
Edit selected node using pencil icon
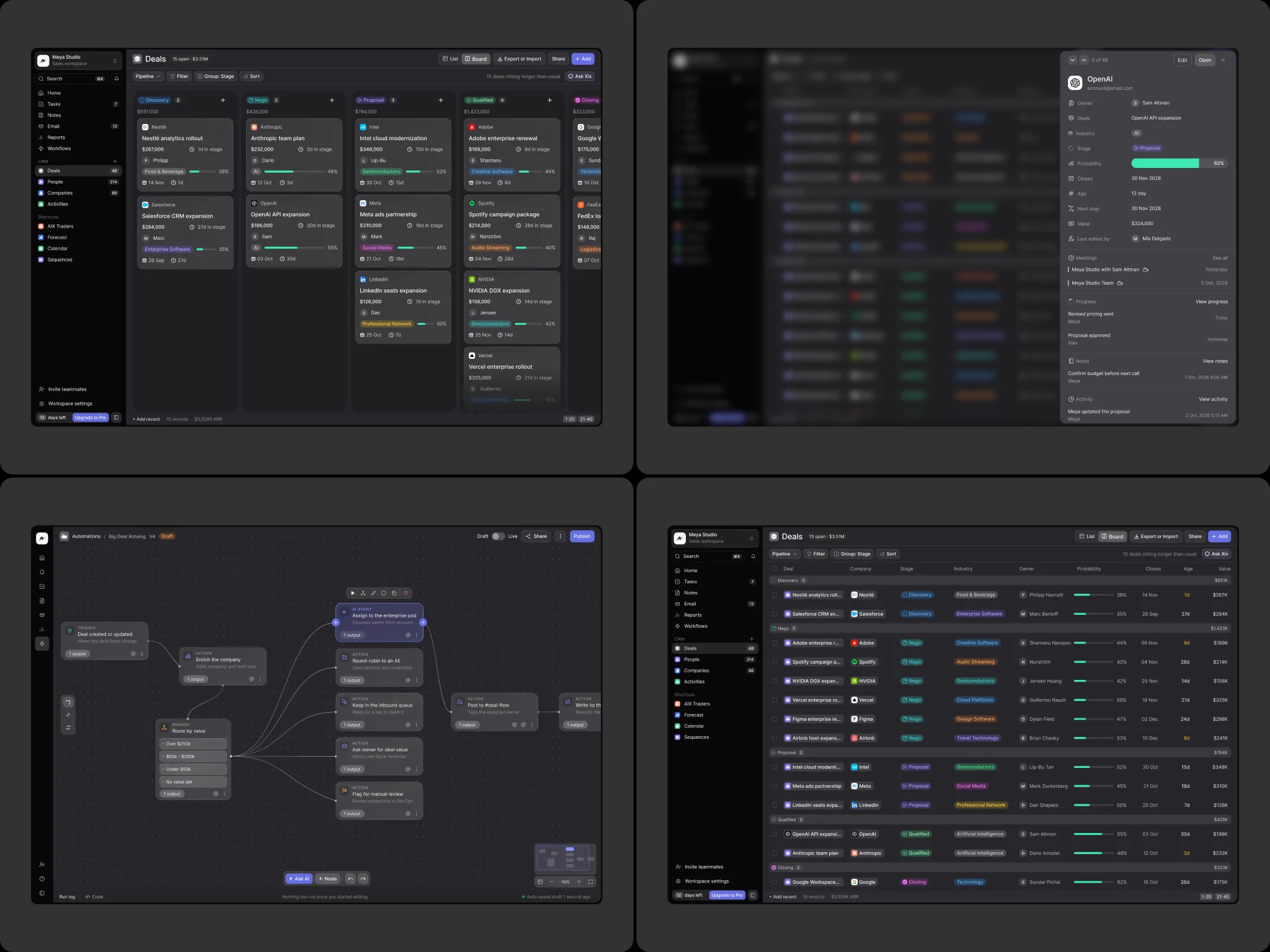(373, 593)
